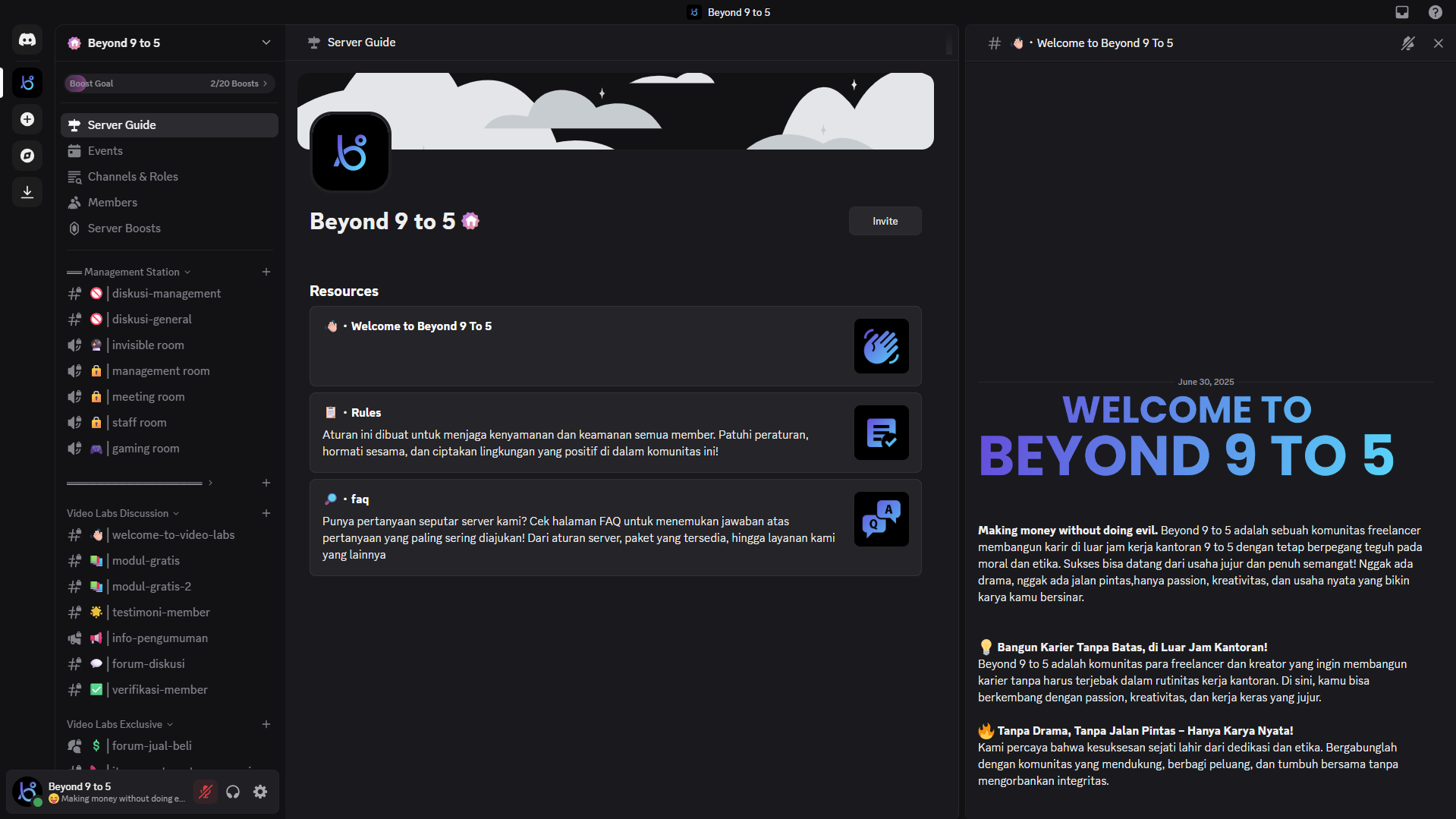Add channel to Video Labs Exclusive category
Viewport: 1456px width, 819px height.
click(266, 724)
